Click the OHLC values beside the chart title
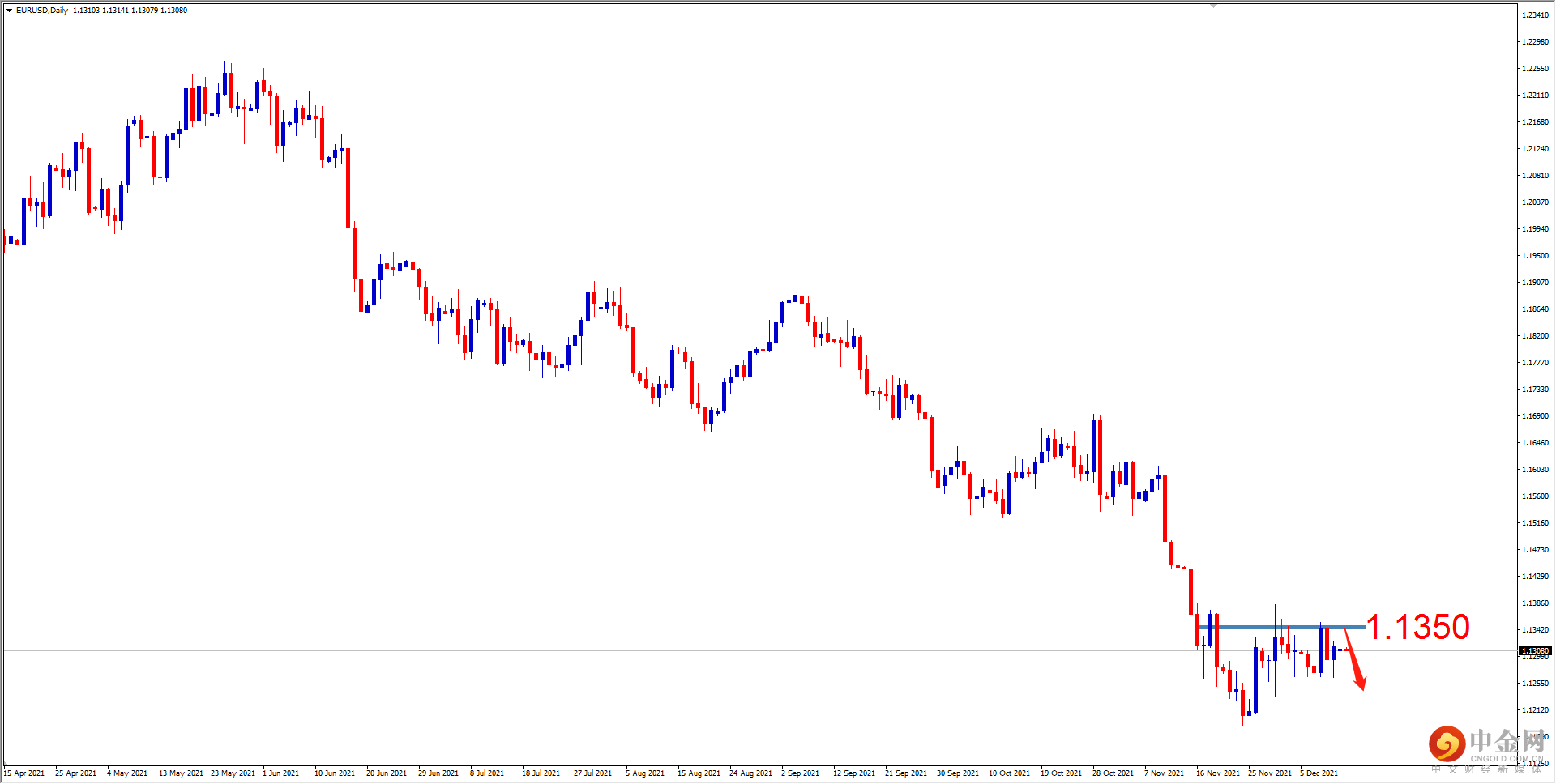 pos(130,11)
